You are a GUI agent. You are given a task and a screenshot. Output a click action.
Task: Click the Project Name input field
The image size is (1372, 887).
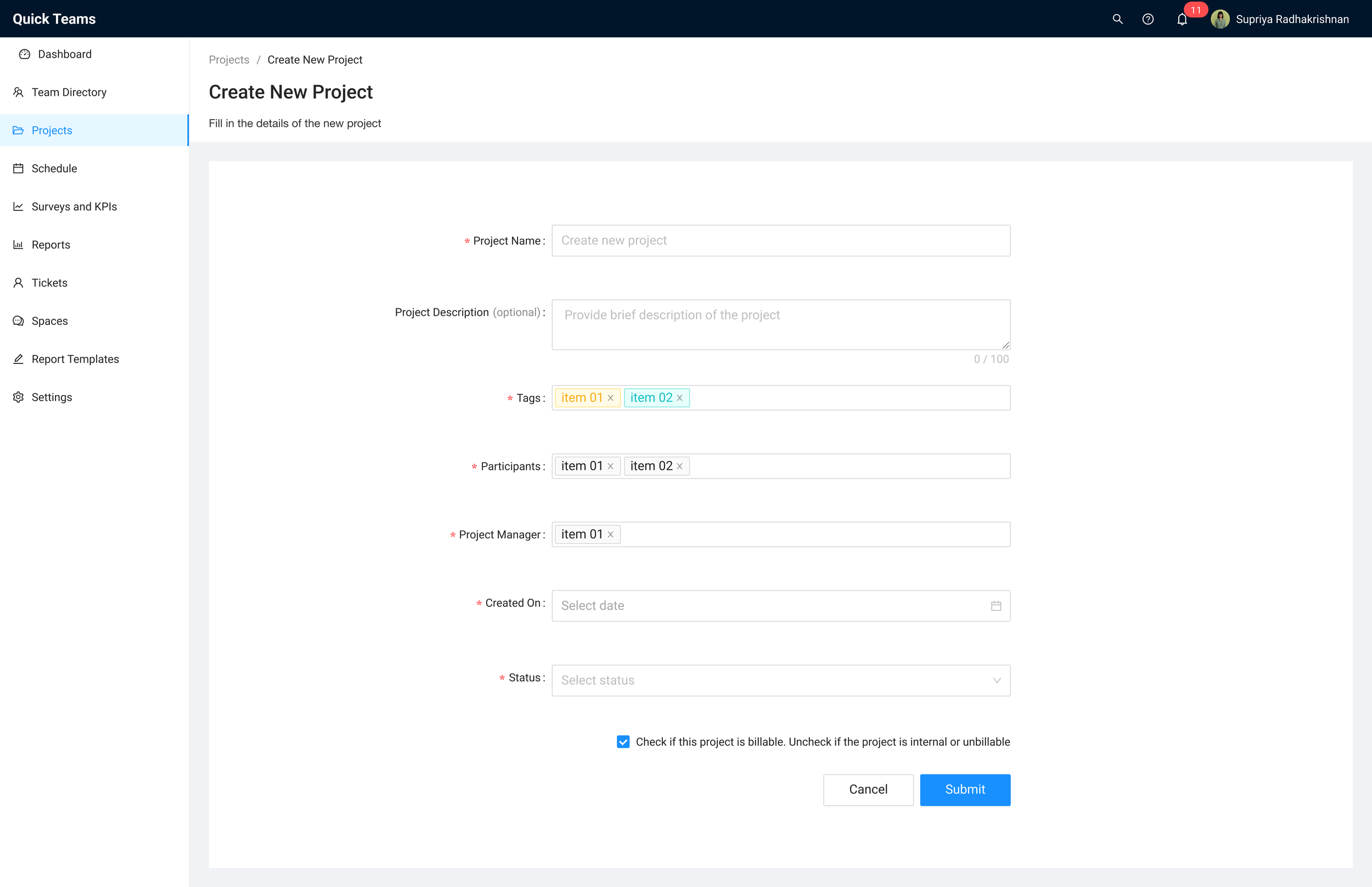[x=780, y=241]
